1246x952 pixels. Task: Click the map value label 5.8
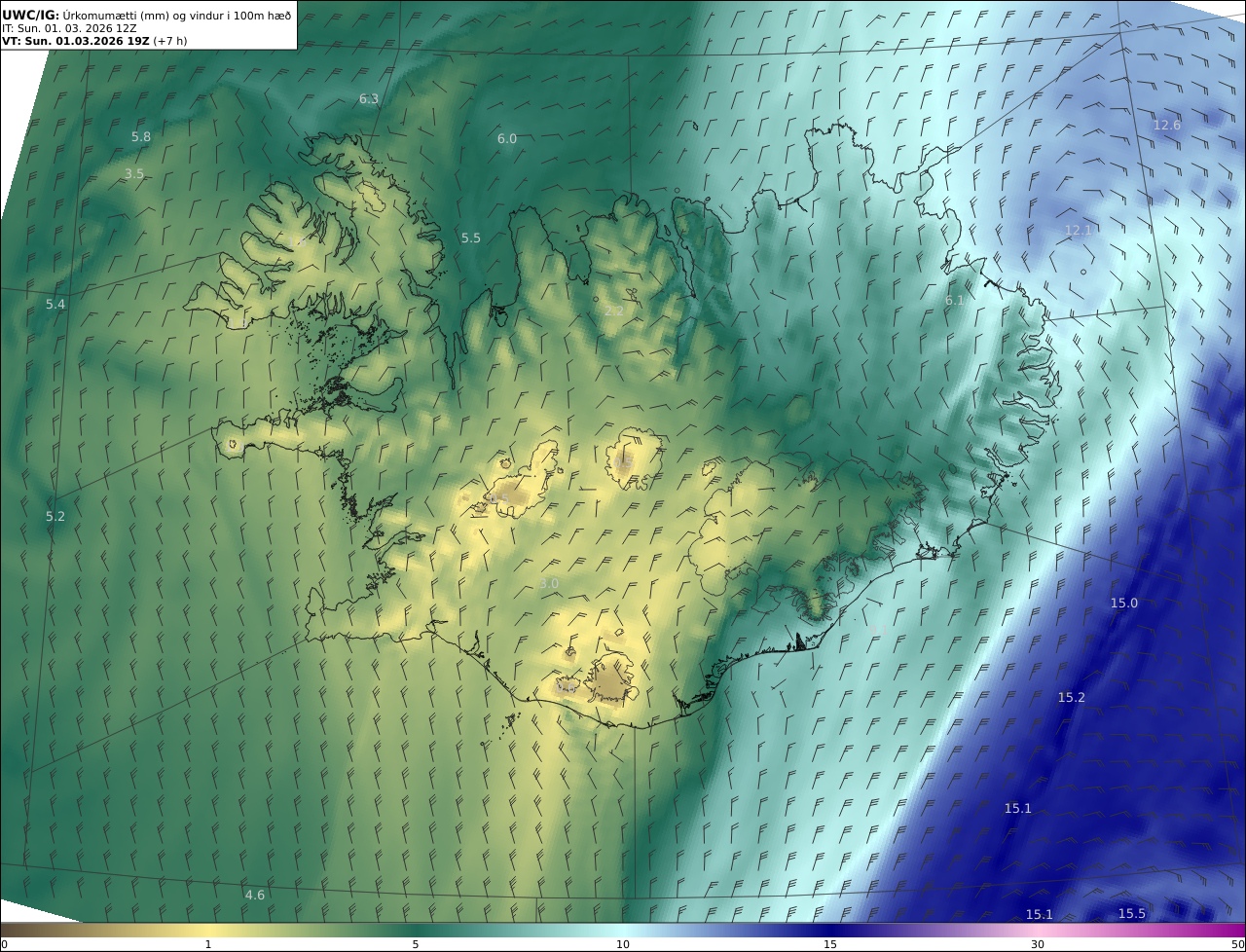click(141, 137)
